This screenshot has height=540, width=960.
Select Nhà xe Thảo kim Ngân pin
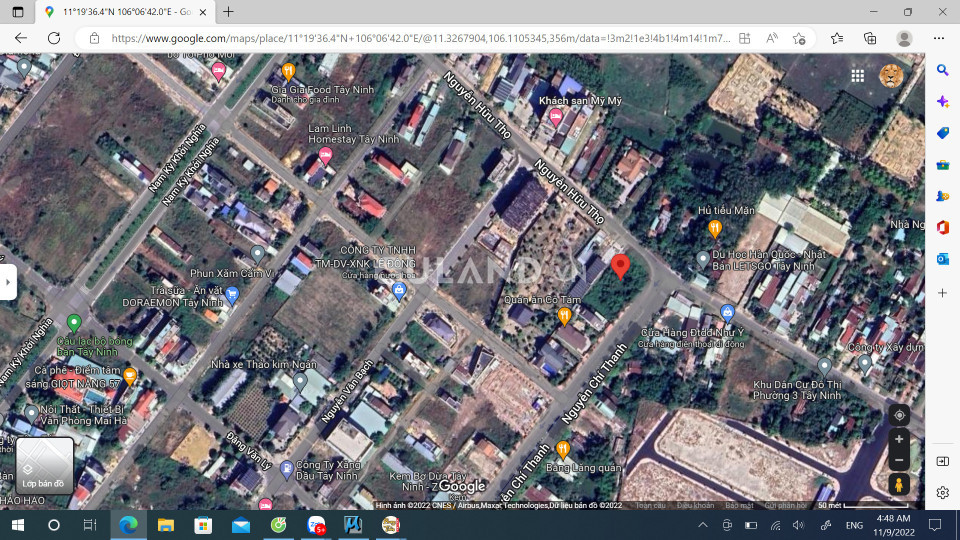click(x=299, y=382)
